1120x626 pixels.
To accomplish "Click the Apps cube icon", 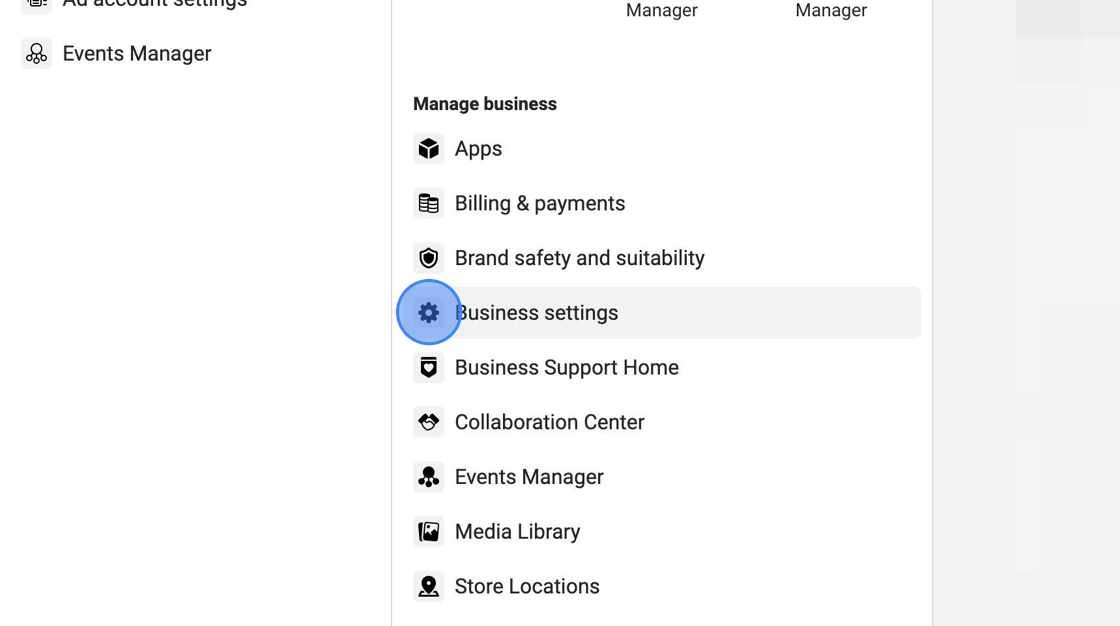I will point(428,148).
